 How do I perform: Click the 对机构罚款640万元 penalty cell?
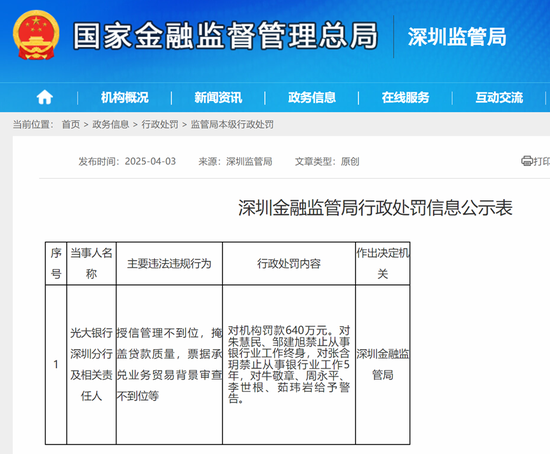(x=289, y=365)
